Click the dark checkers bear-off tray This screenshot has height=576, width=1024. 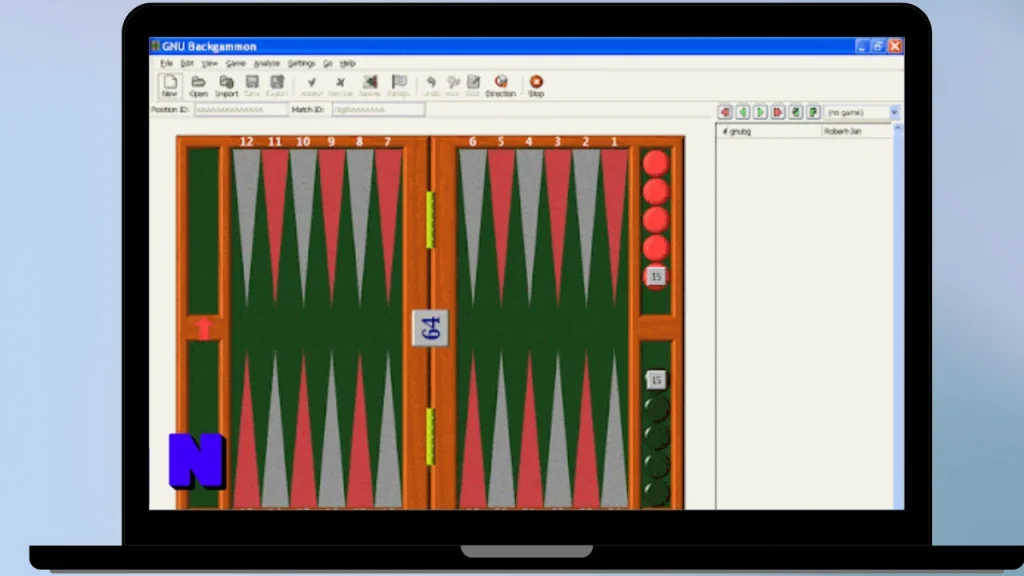pos(656,424)
